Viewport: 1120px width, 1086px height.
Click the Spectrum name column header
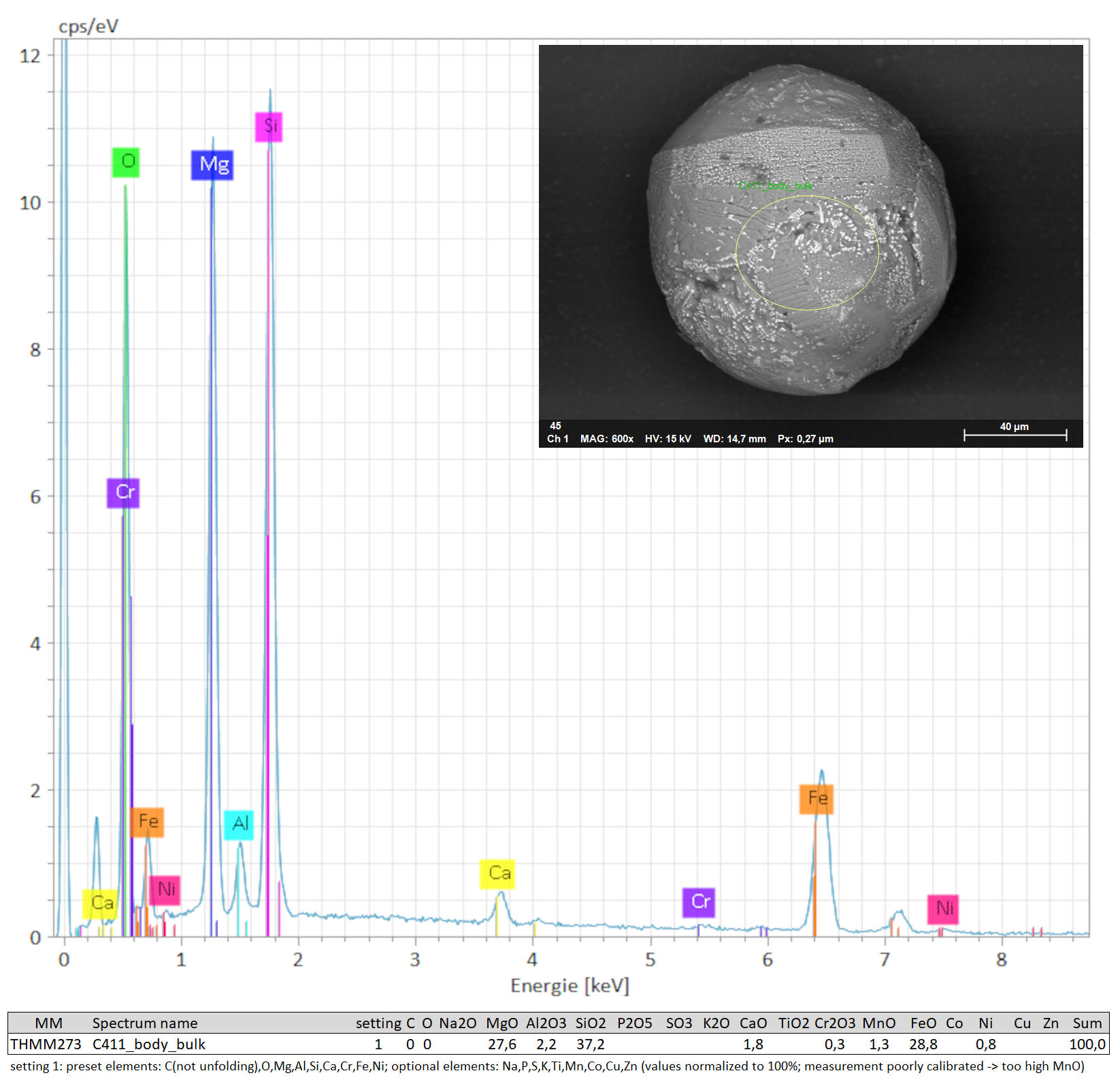coord(145,1023)
